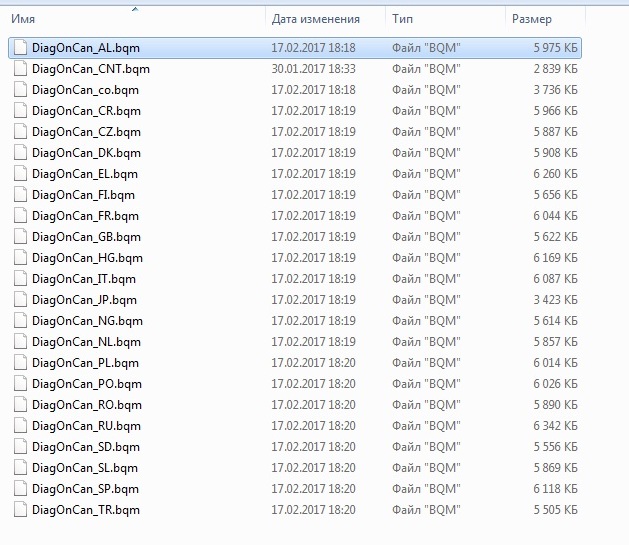
Task: Select file name DiagOnCan_PL.bqm
Action: pos(85,363)
